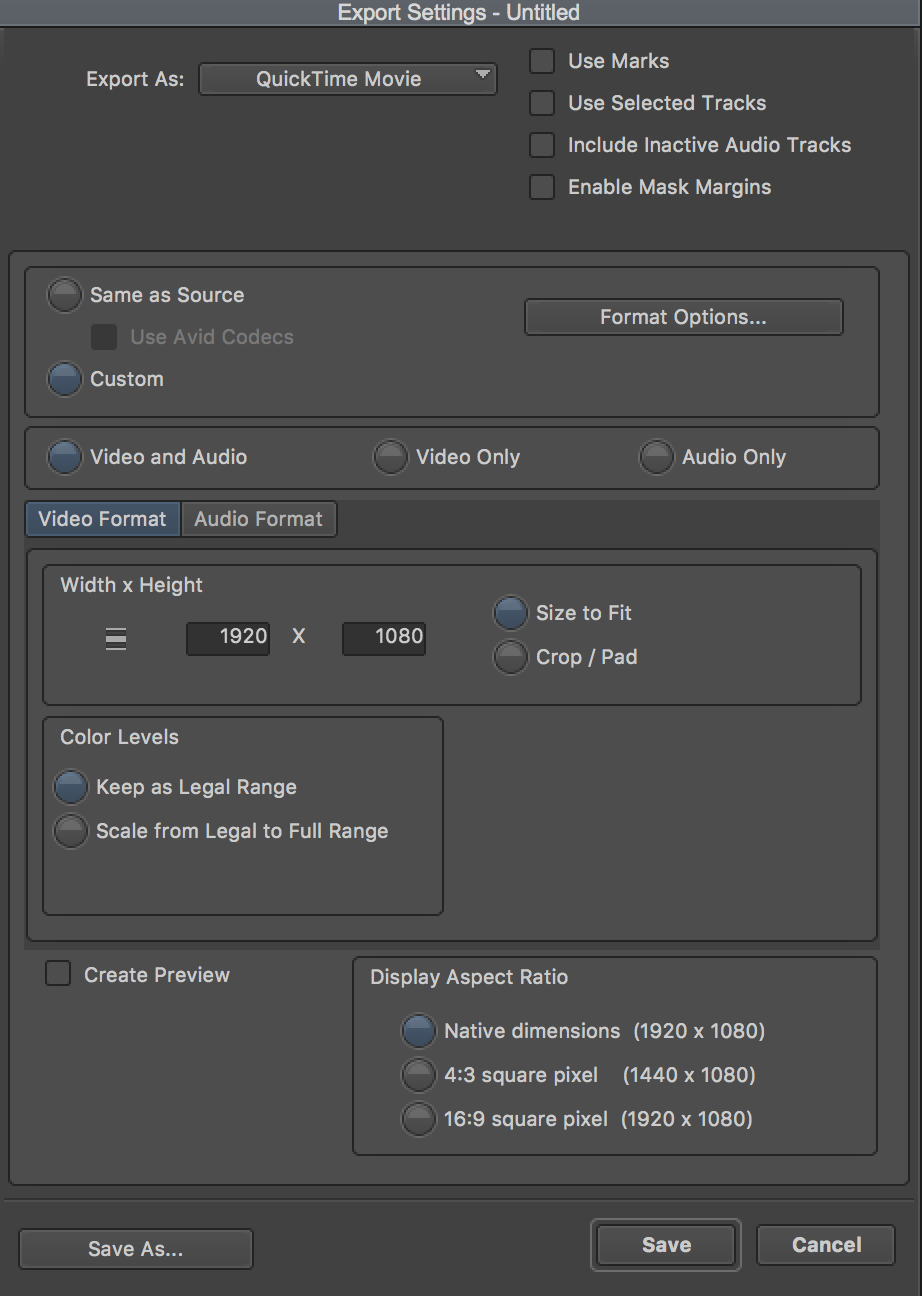Choose Scale from Legal to Full Range
Image resolution: width=922 pixels, height=1296 pixels.
(x=71, y=831)
